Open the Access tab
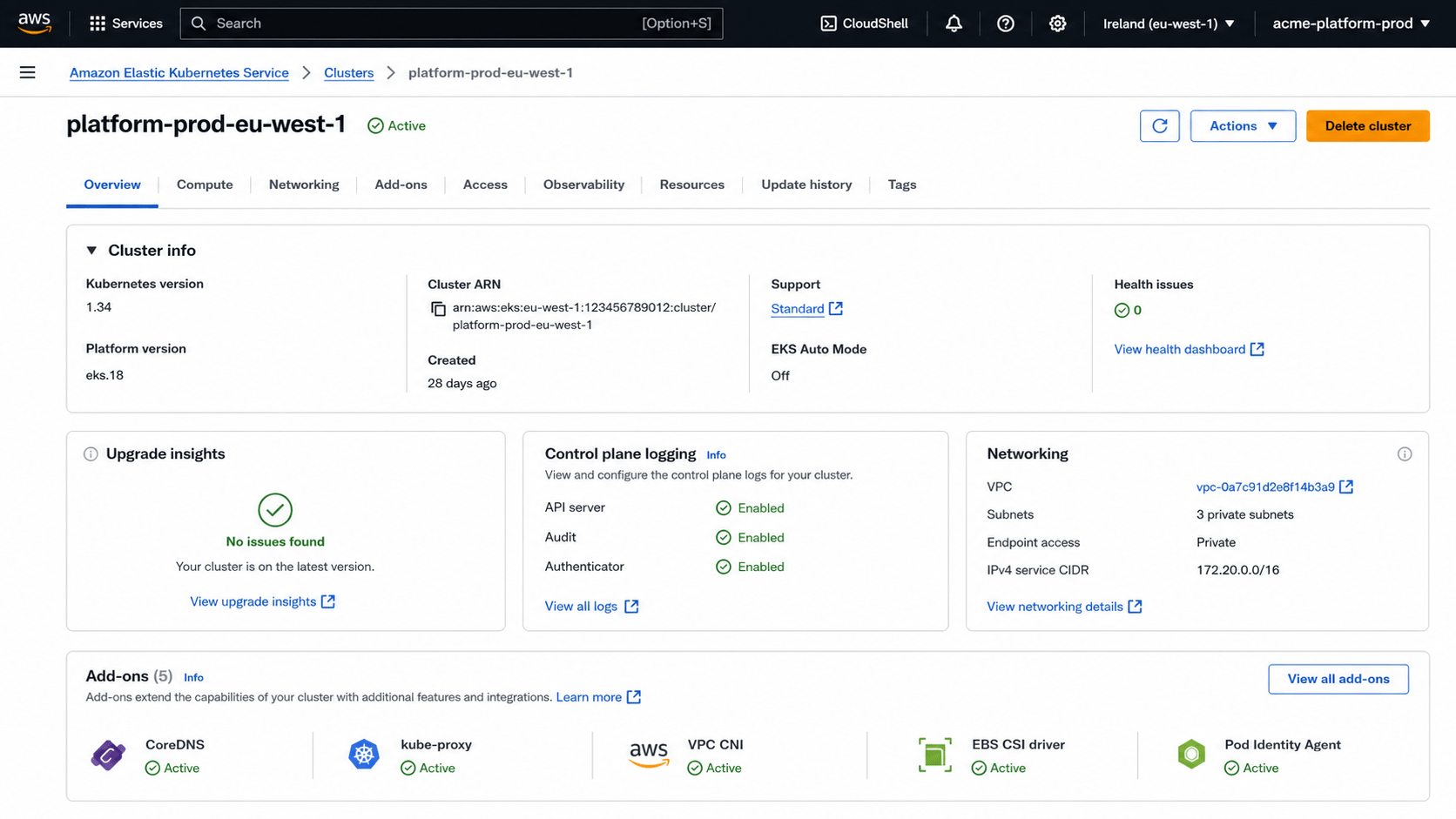Screen dimensions: 1456x819 (485, 185)
